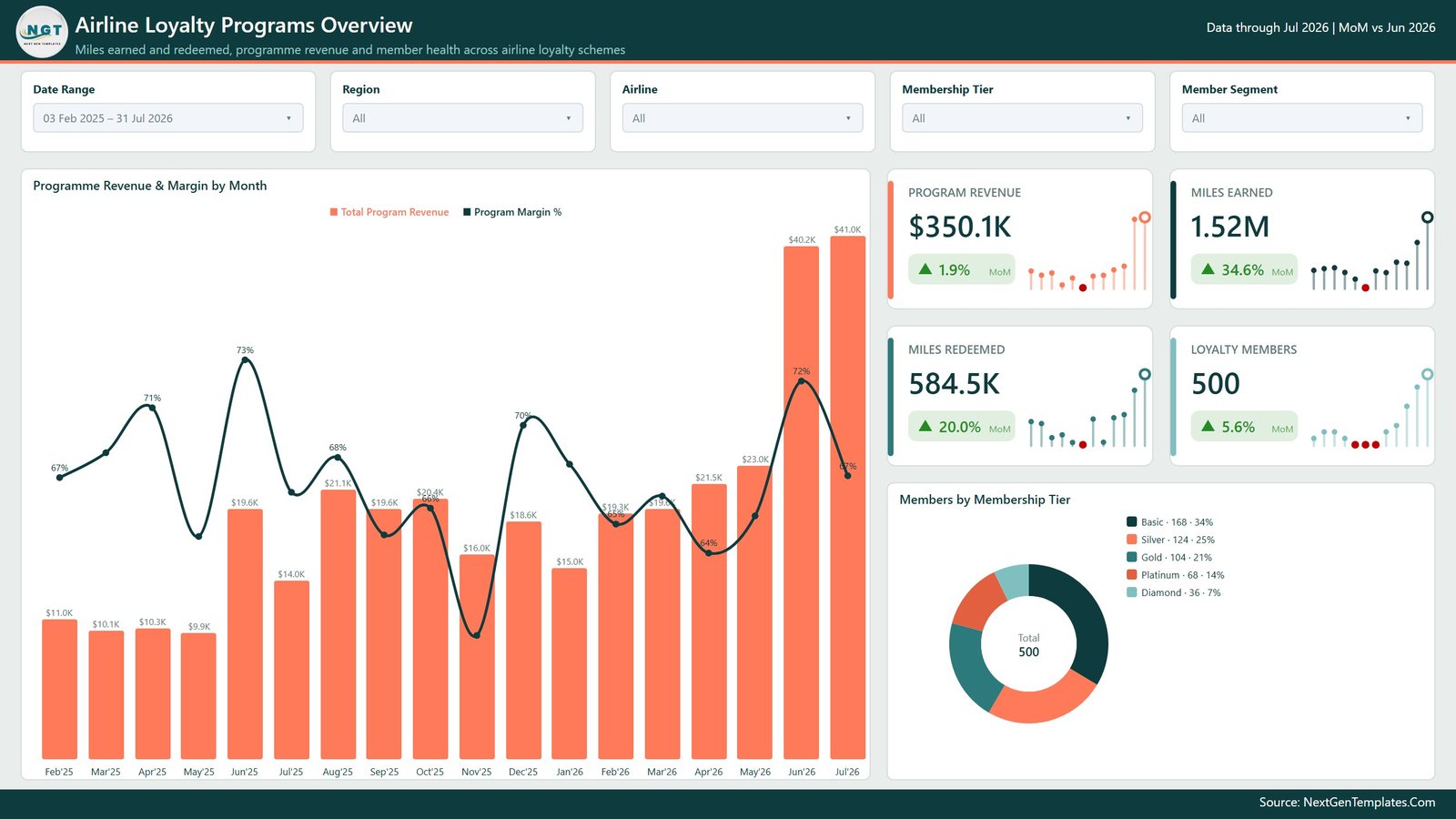Image resolution: width=1456 pixels, height=819 pixels.
Task: Click the Airline Loyalty Programs Overview title
Action: tap(244, 25)
